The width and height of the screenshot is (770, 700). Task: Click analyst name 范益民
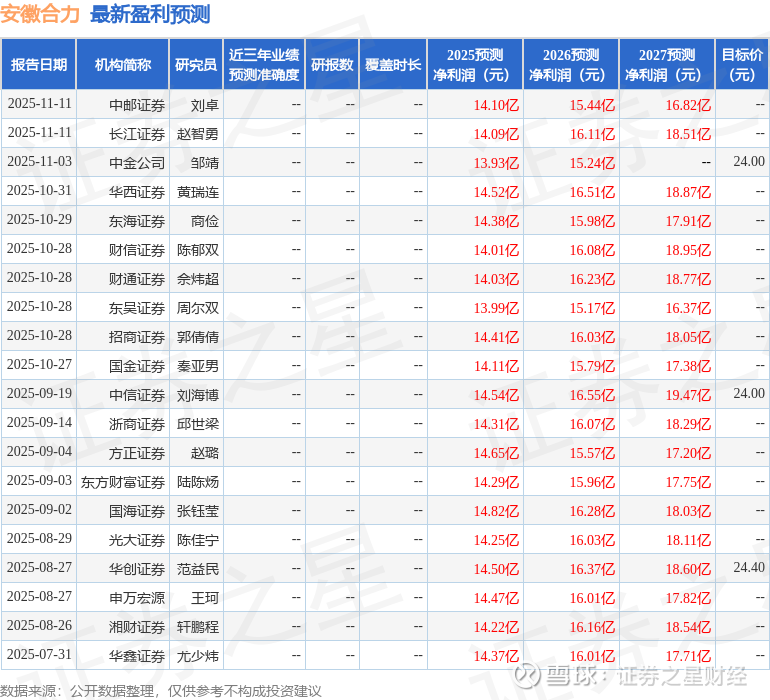coord(198,568)
